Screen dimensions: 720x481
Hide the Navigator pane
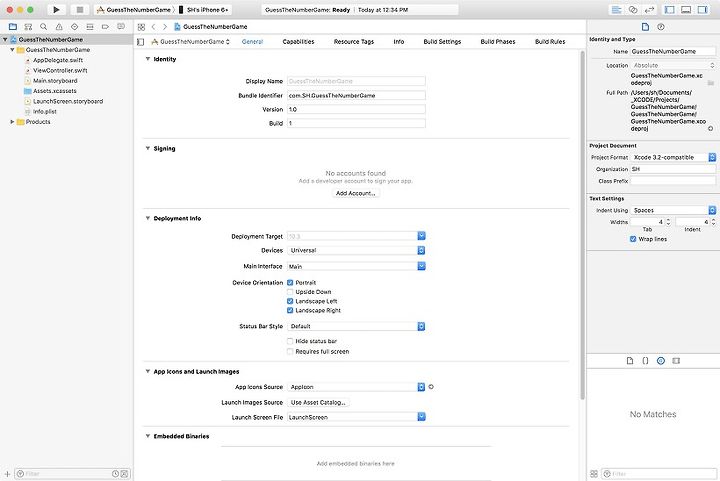click(x=669, y=10)
